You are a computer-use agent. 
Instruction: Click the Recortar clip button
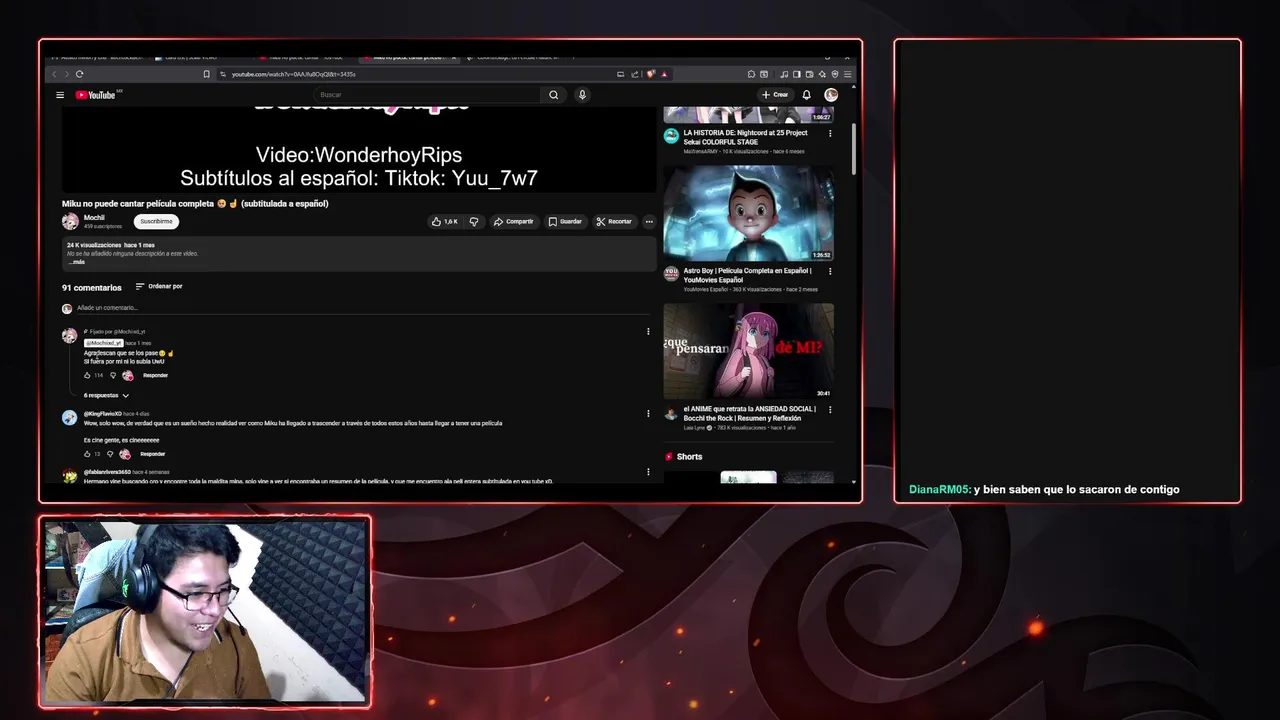tap(614, 222)
